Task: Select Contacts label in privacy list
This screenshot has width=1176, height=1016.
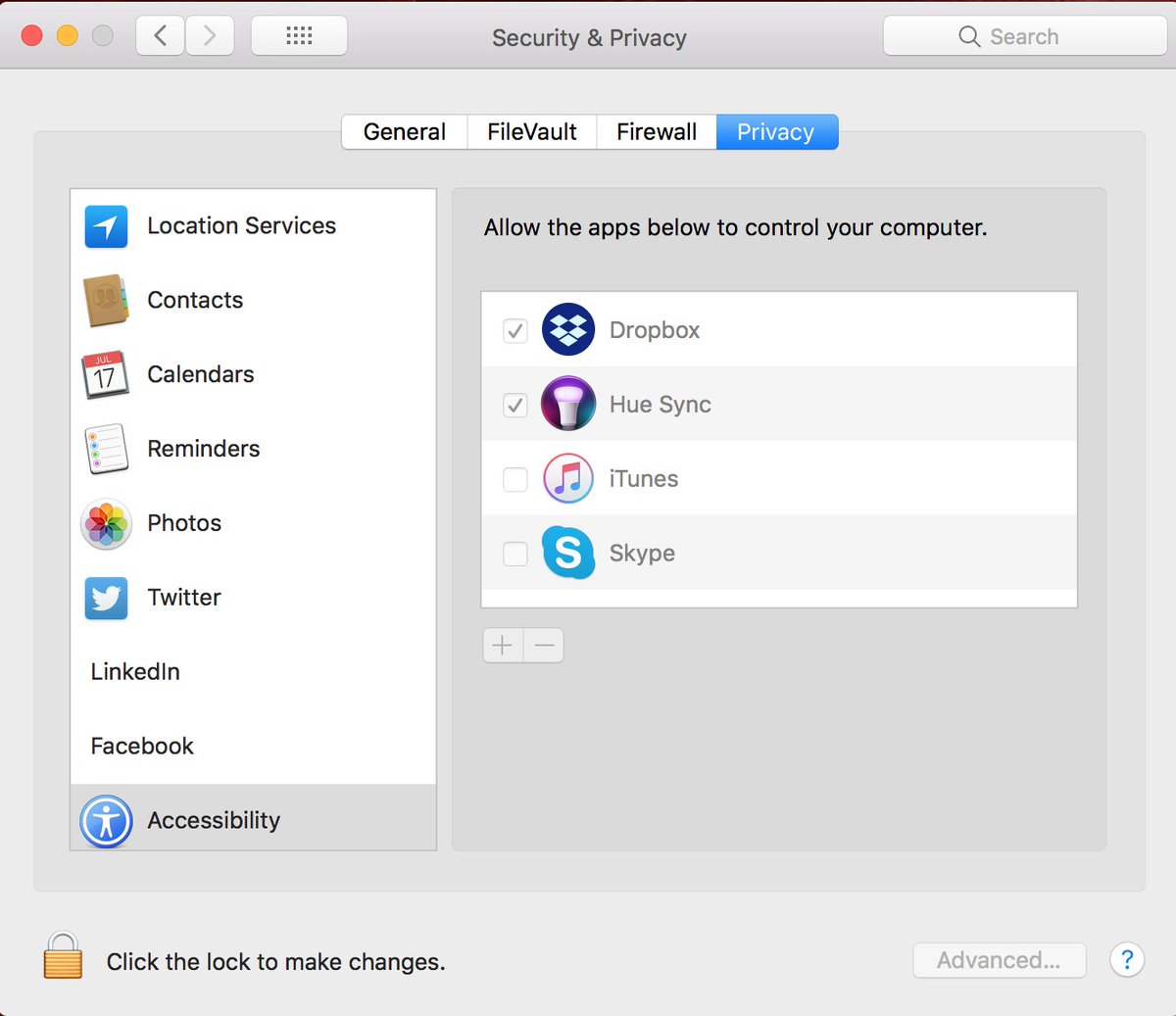Action: click(x=195, y=300)
